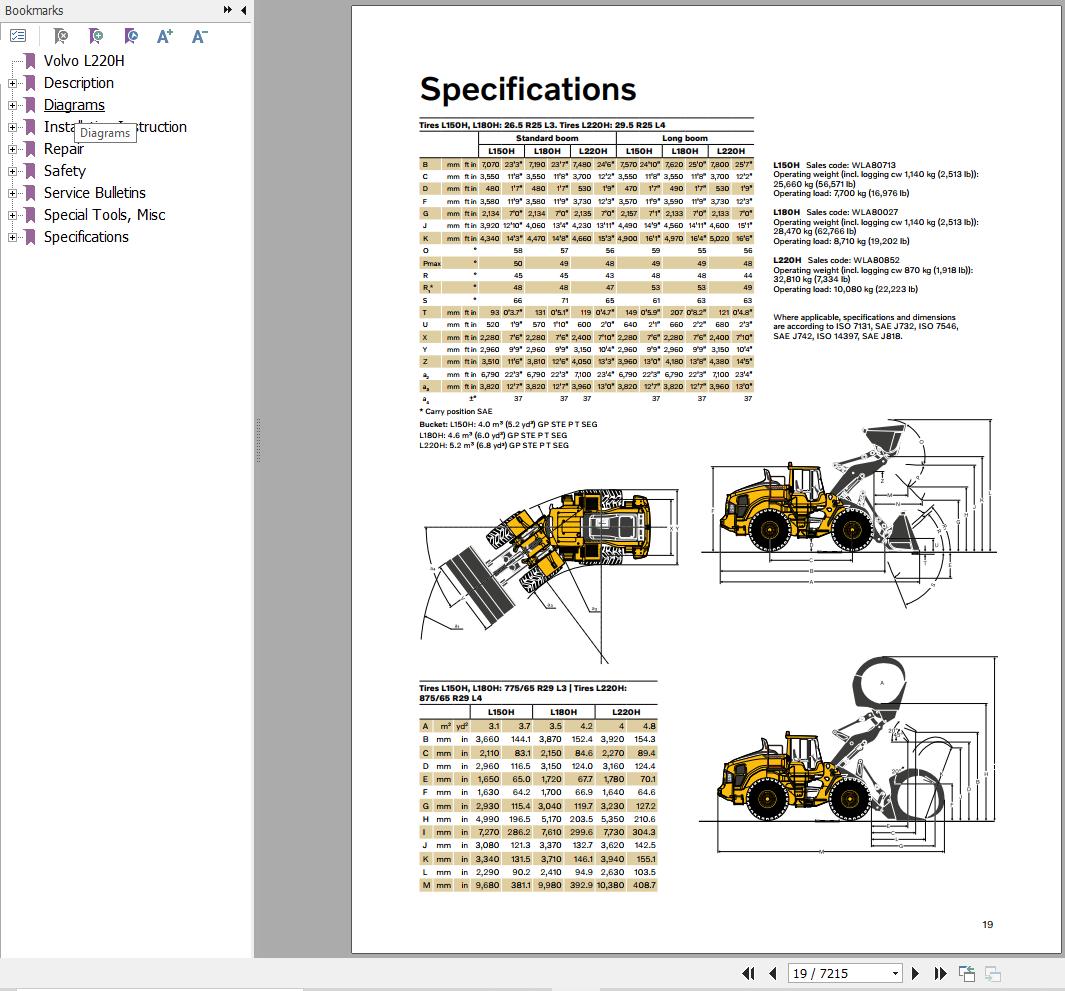Click the next page arrow
Viewport: 1065px width, 991px height.
[916, 972]
